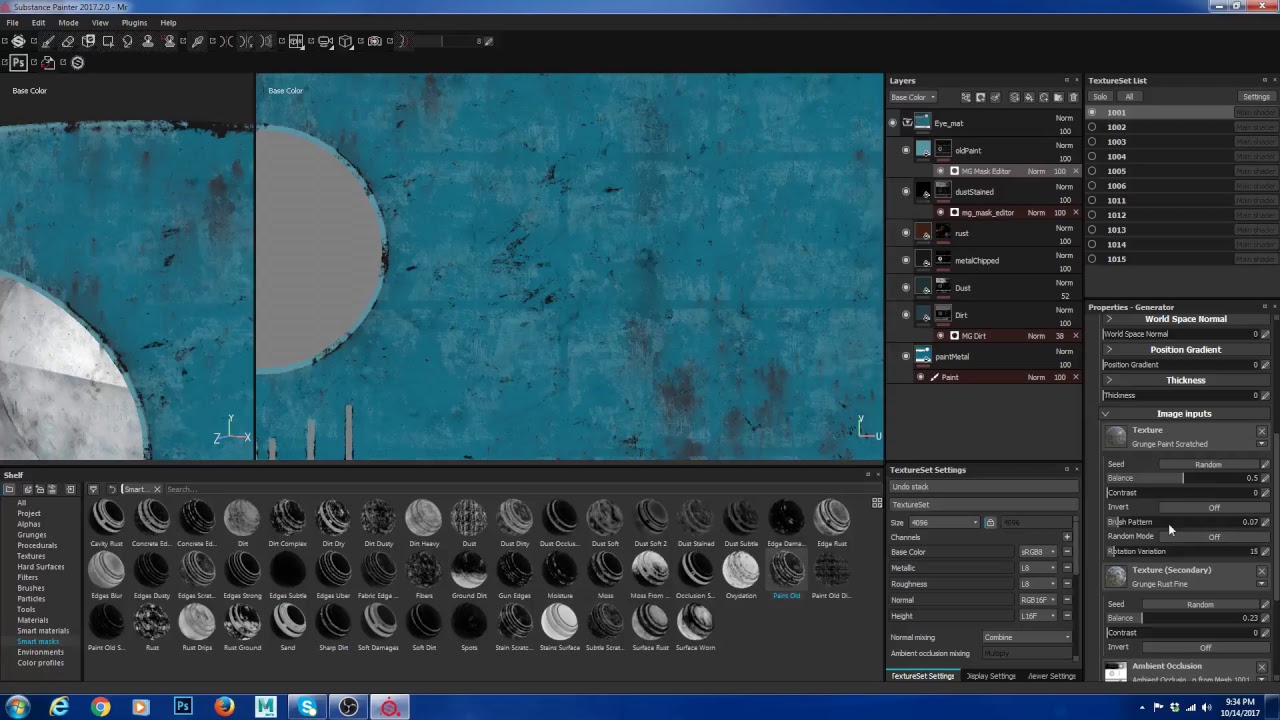The height and width of the screenshot is (720, 1280).
Task: Select the Projection tool
Action: pyautogui.click(x=89, y=41)
